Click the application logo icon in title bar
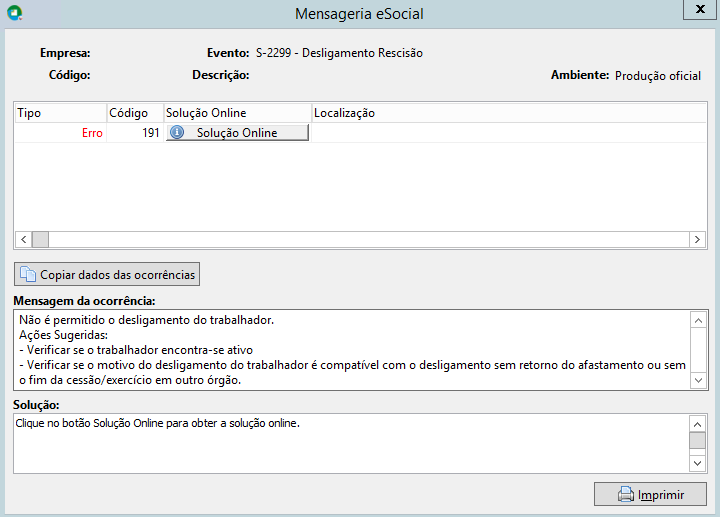 (x=15, y=13)
